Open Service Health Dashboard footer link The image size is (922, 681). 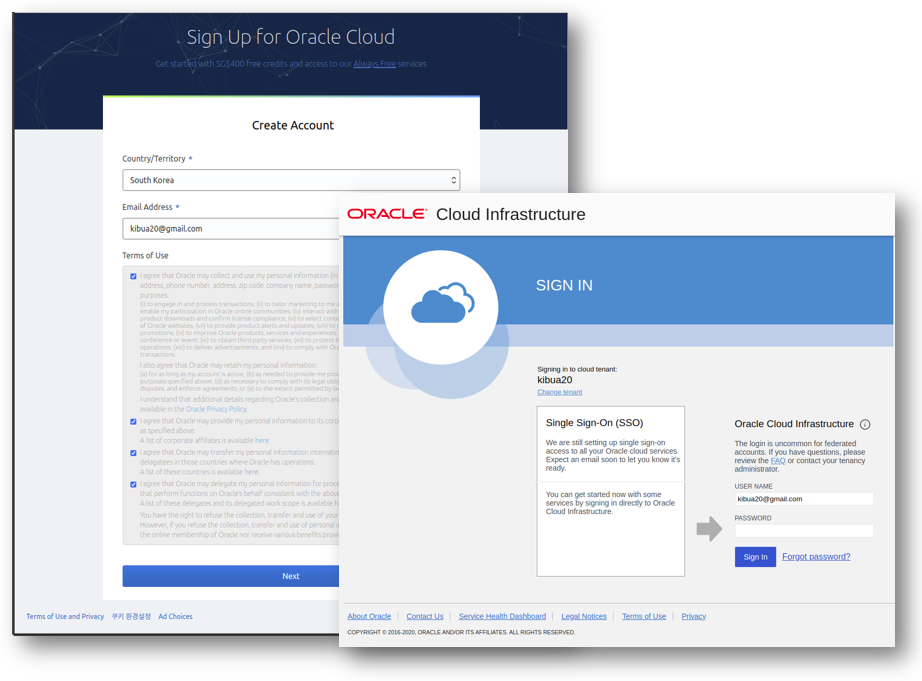(x=502, y=616)
